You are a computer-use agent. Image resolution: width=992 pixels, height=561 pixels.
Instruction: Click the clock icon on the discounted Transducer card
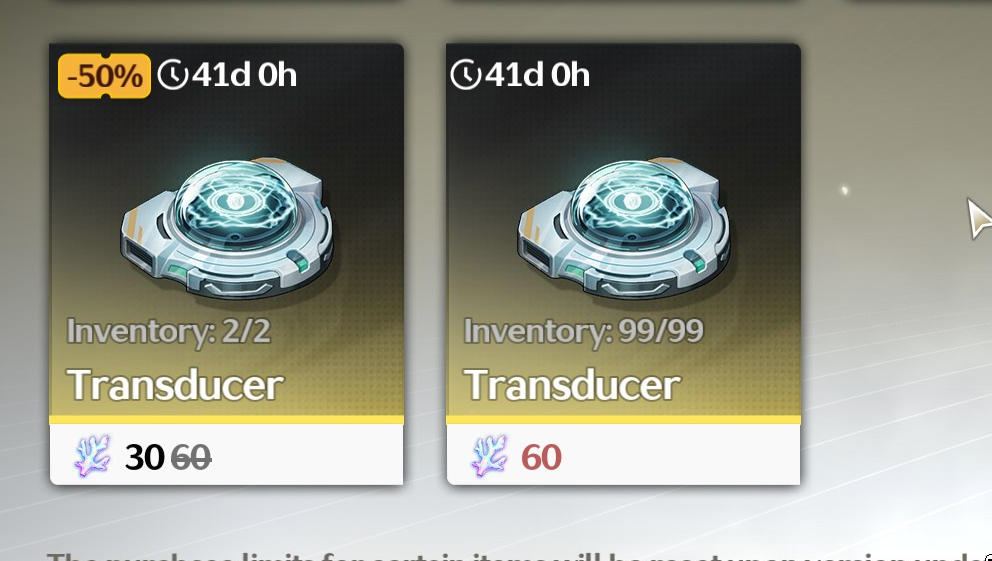[173, 75]
